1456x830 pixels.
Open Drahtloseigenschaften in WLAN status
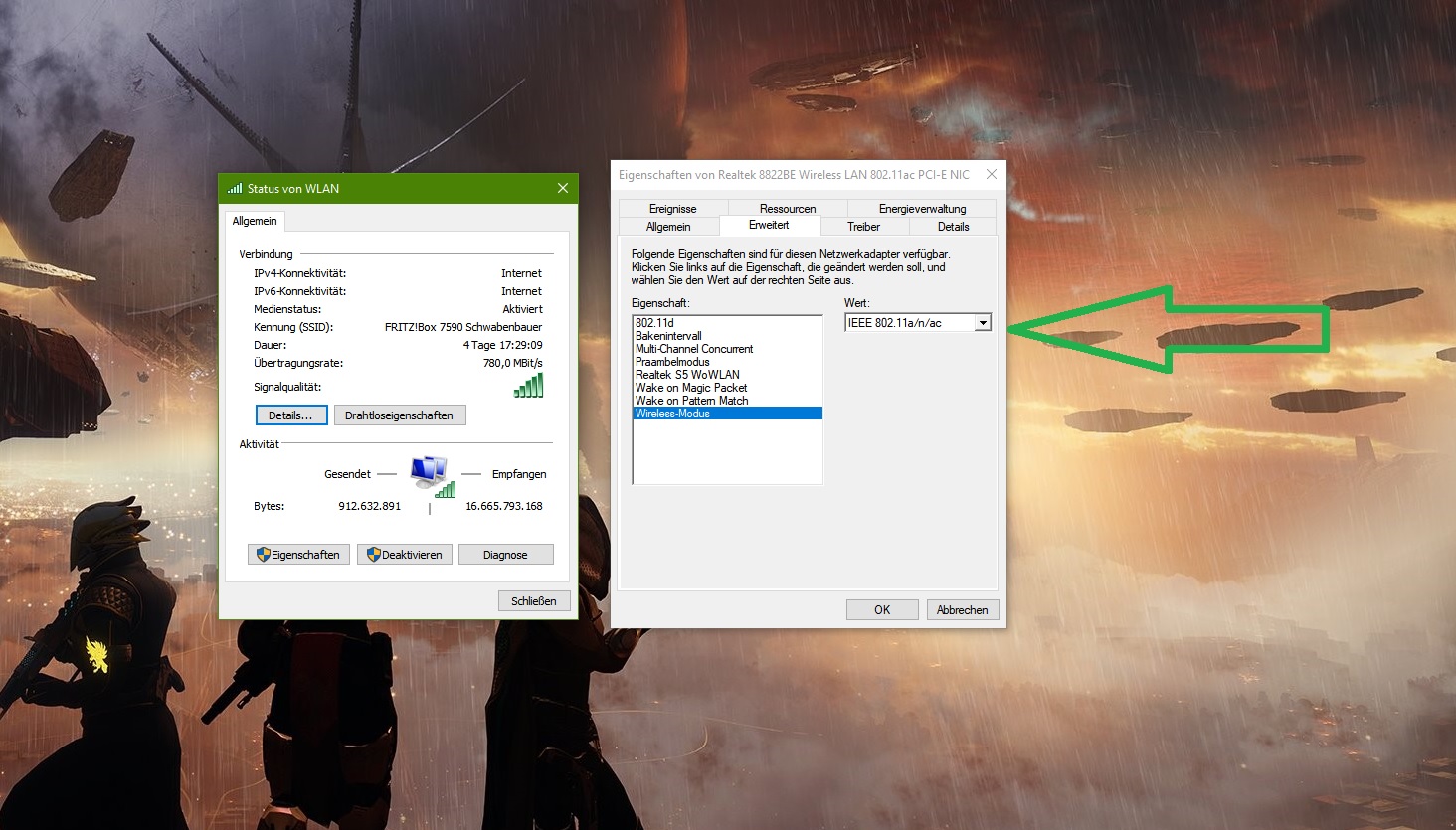click(x=400, y=415)
